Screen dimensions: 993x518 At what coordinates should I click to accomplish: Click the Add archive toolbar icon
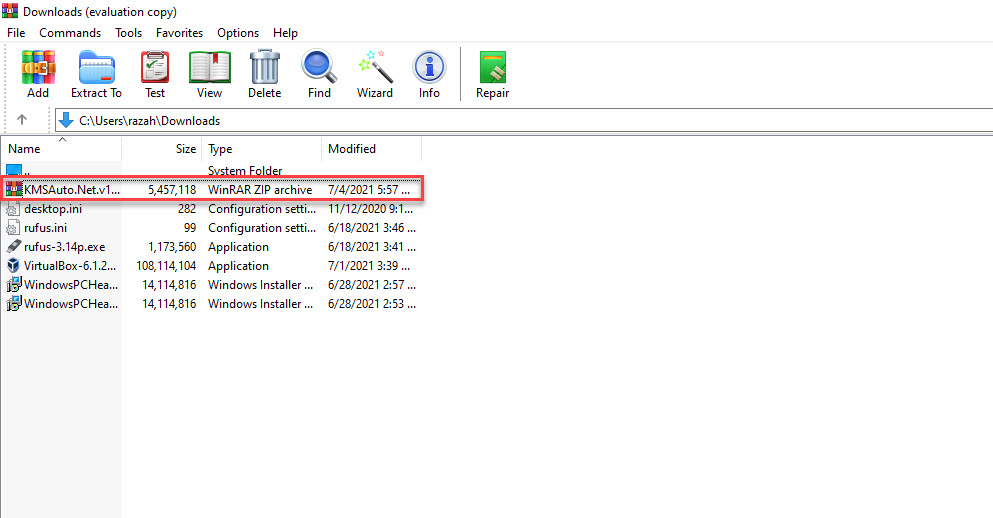tap(38, 74)
